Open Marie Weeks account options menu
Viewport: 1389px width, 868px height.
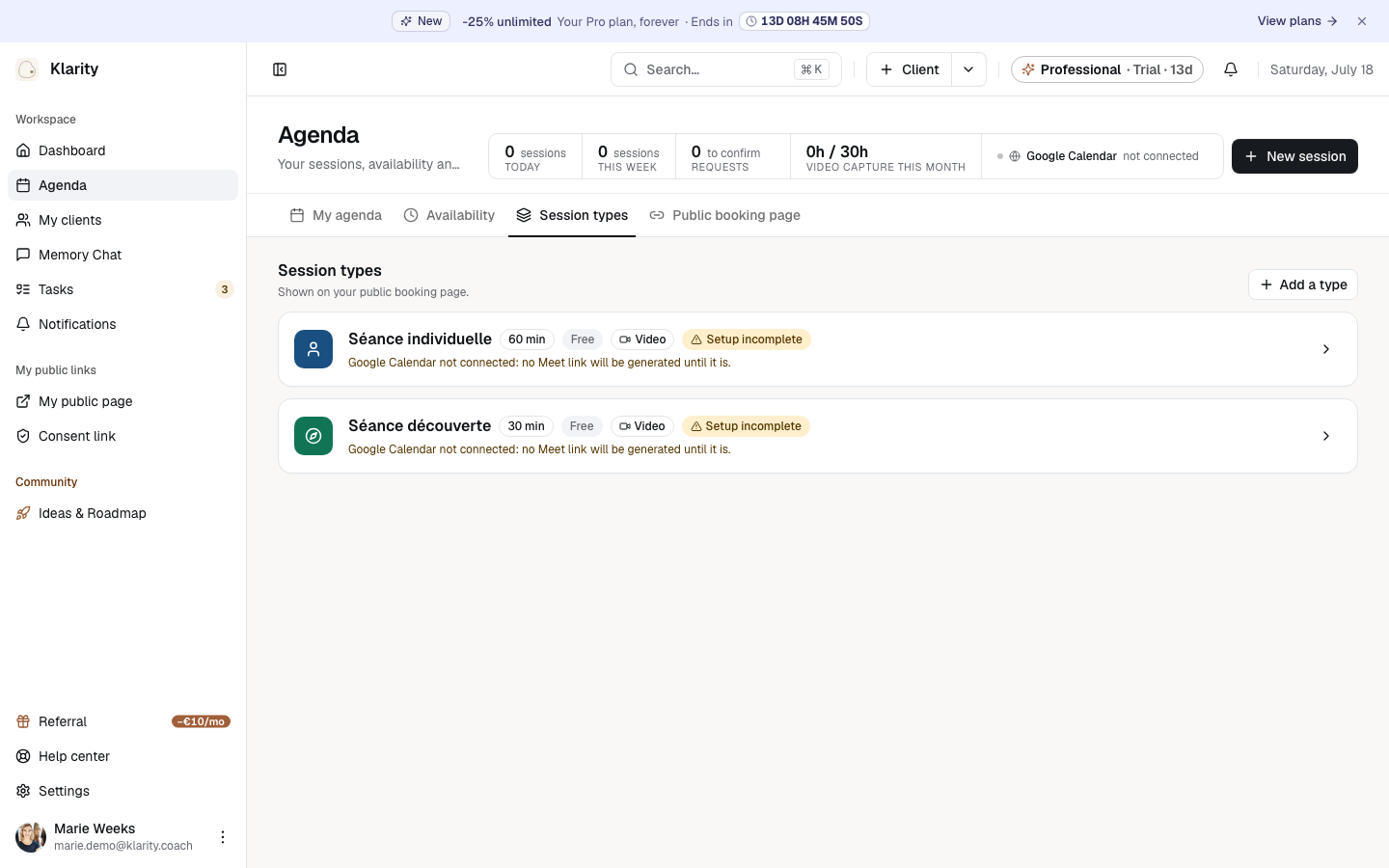pos(223,837)
